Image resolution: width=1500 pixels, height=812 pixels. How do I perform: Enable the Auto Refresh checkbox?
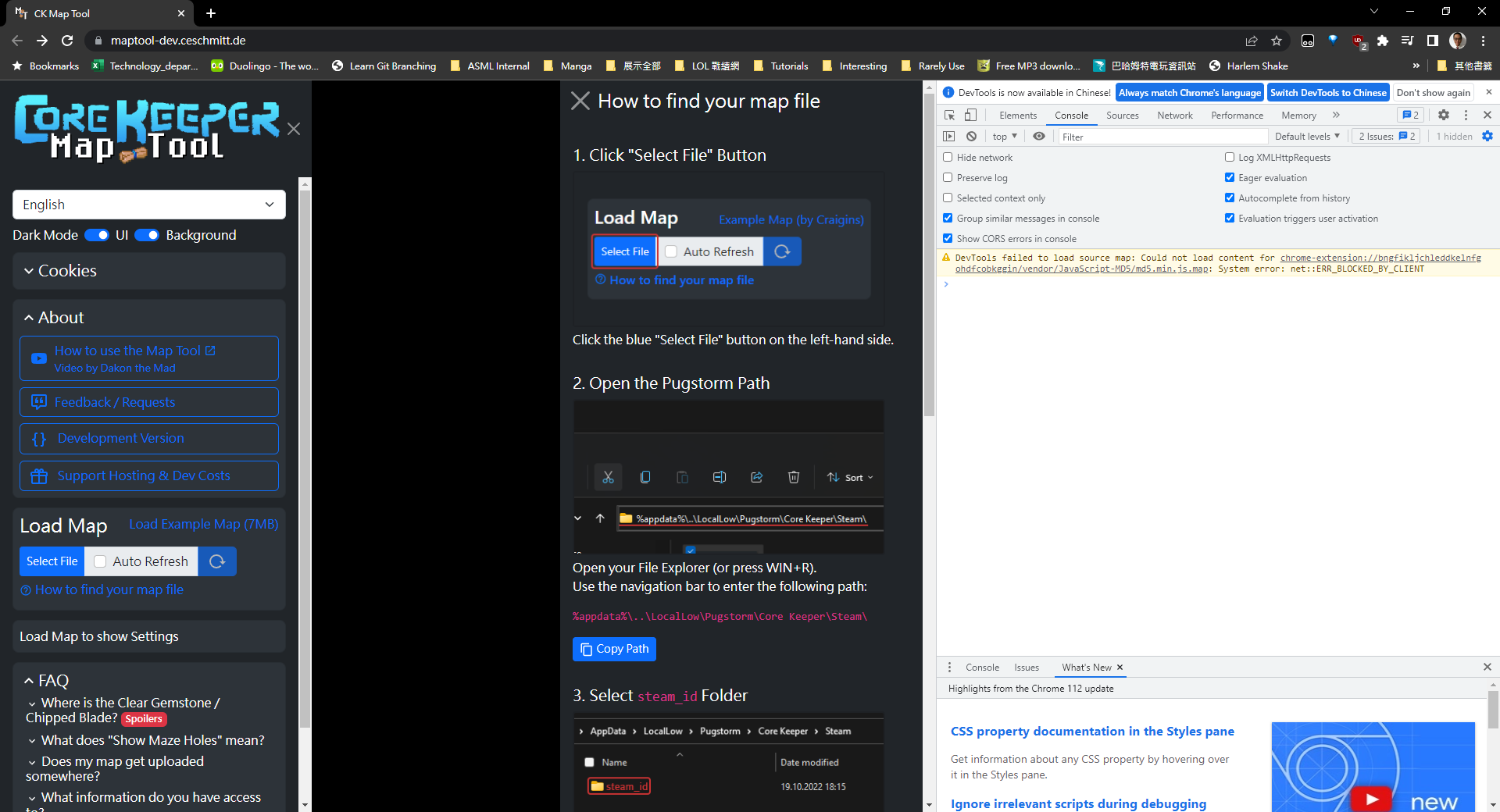pos(99,561)
